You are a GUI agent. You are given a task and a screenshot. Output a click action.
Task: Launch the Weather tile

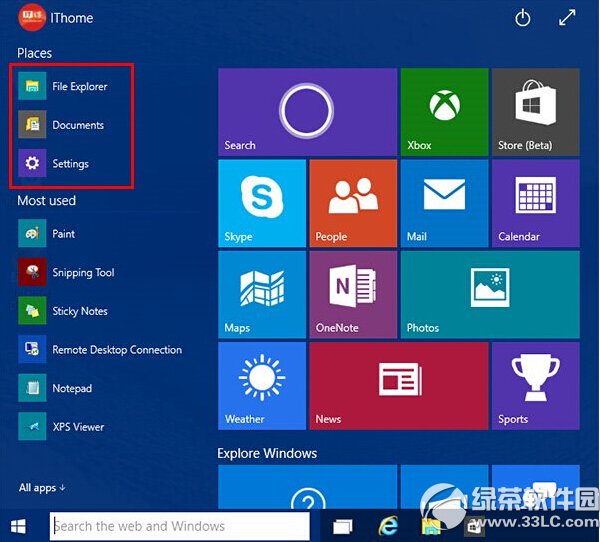(x=262, y=385)
